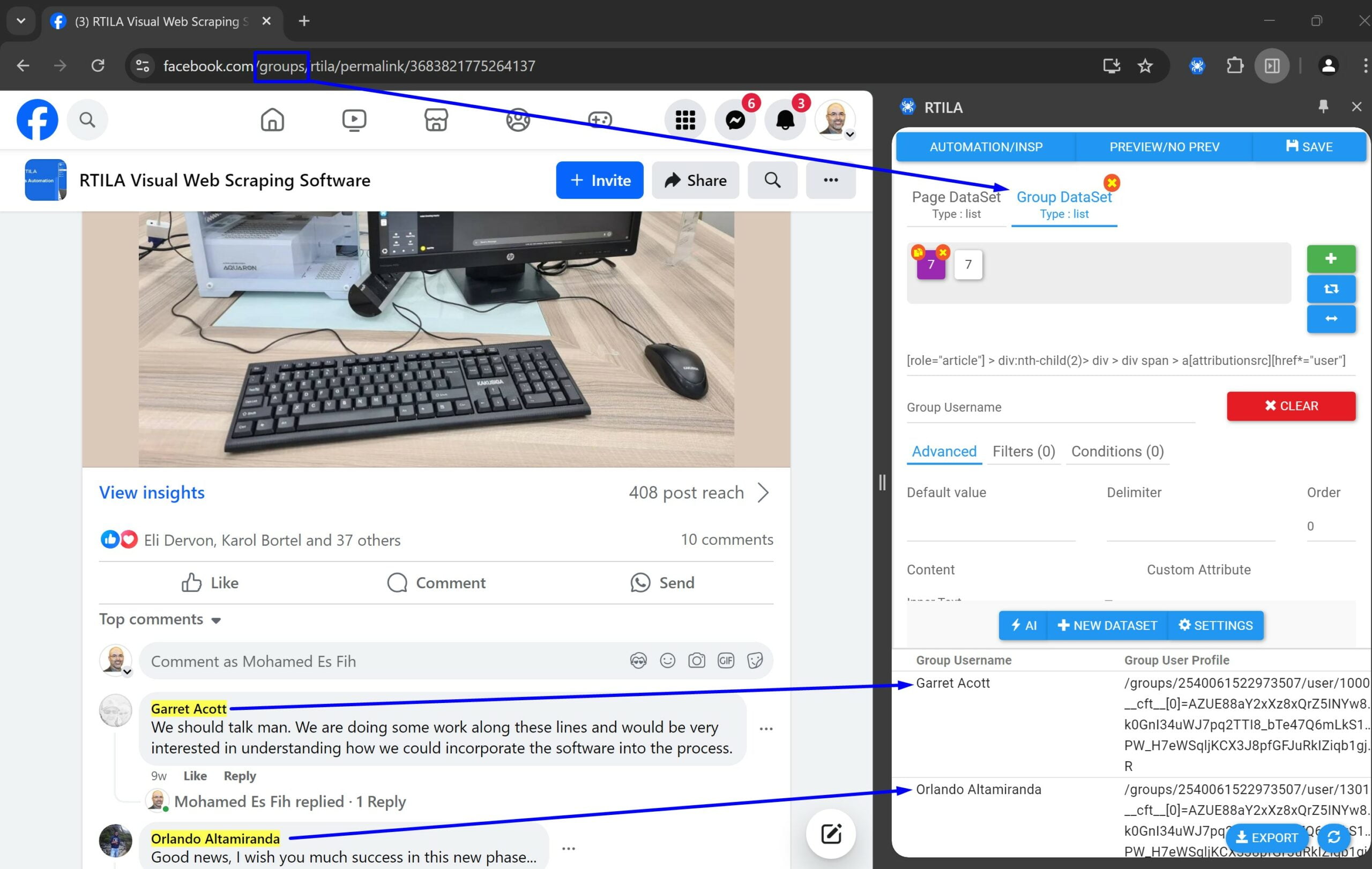Click the blue horizontal arrows expand button

(x=1331, y=319)
